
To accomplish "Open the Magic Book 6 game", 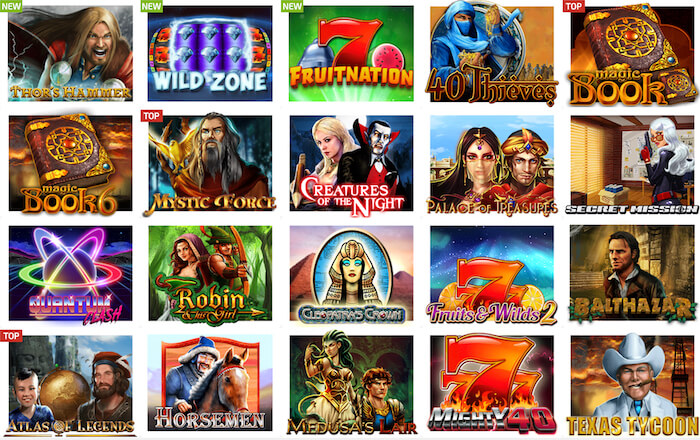I will (70, 163).
